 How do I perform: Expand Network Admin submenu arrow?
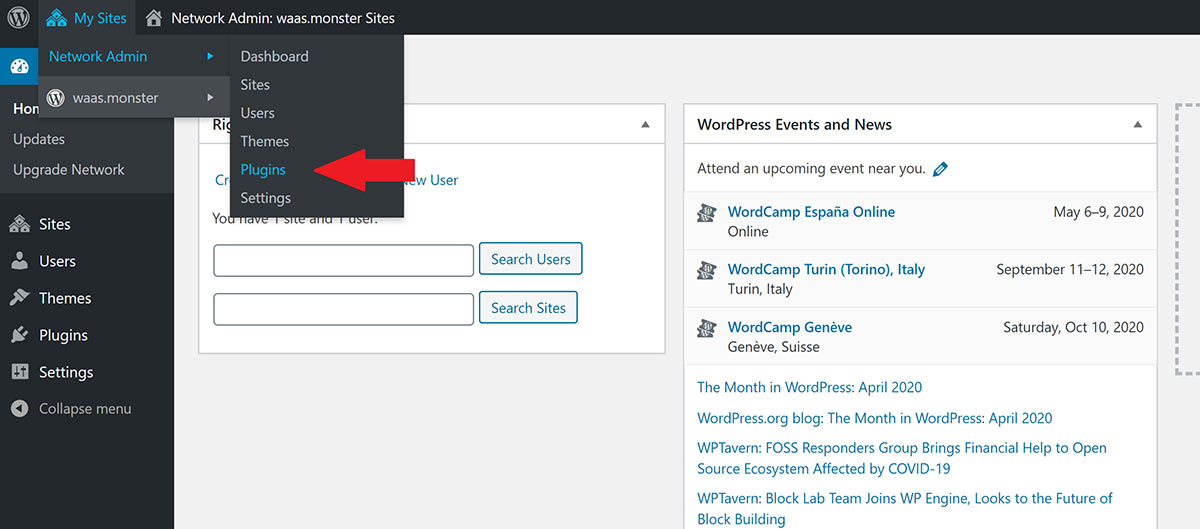point(210,56)
